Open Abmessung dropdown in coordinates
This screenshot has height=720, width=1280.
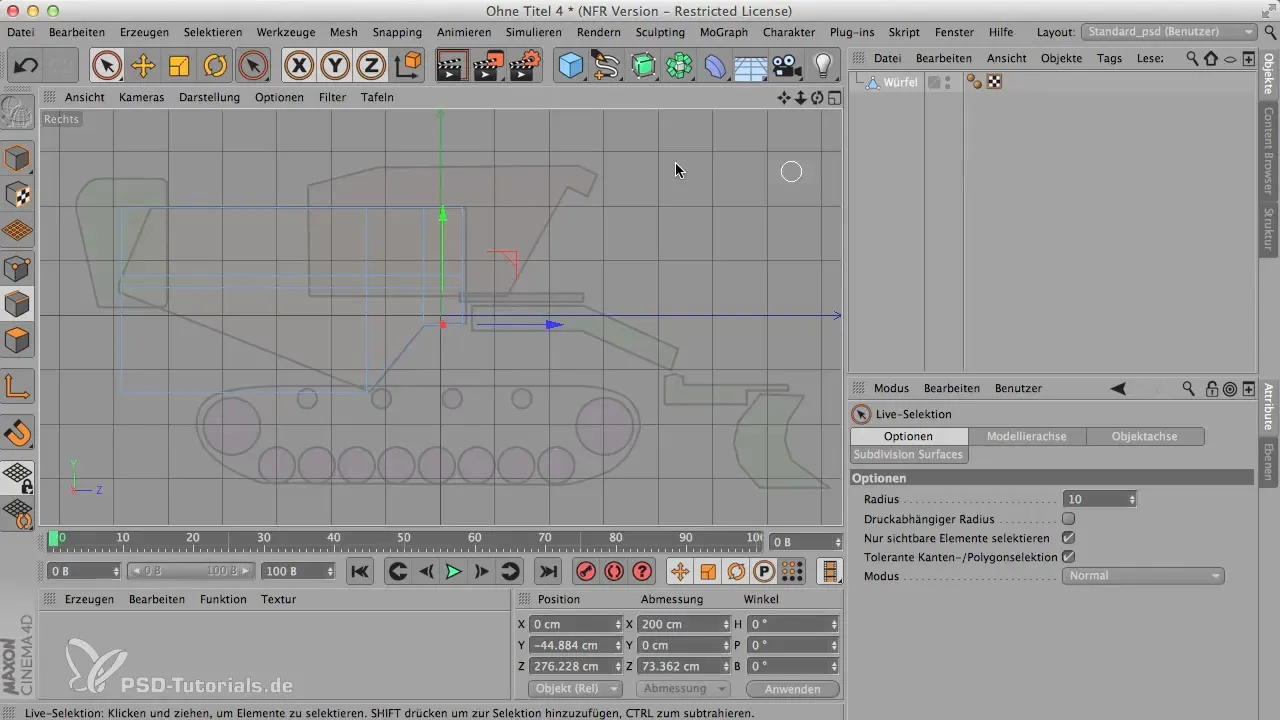tap(683, 689)
